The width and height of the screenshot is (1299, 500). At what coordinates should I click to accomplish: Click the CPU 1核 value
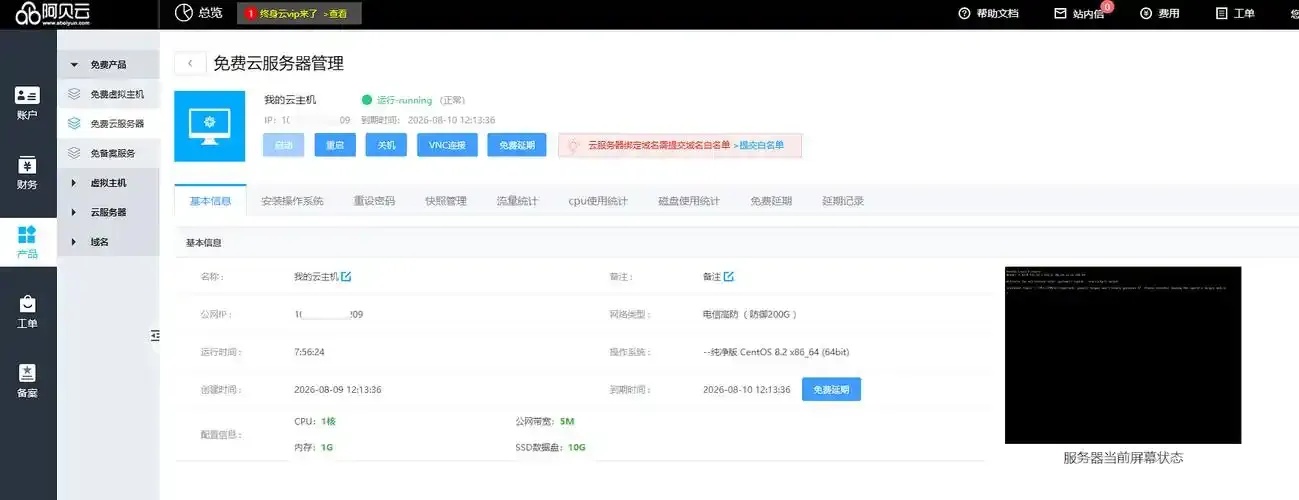(x=328, y=422)
